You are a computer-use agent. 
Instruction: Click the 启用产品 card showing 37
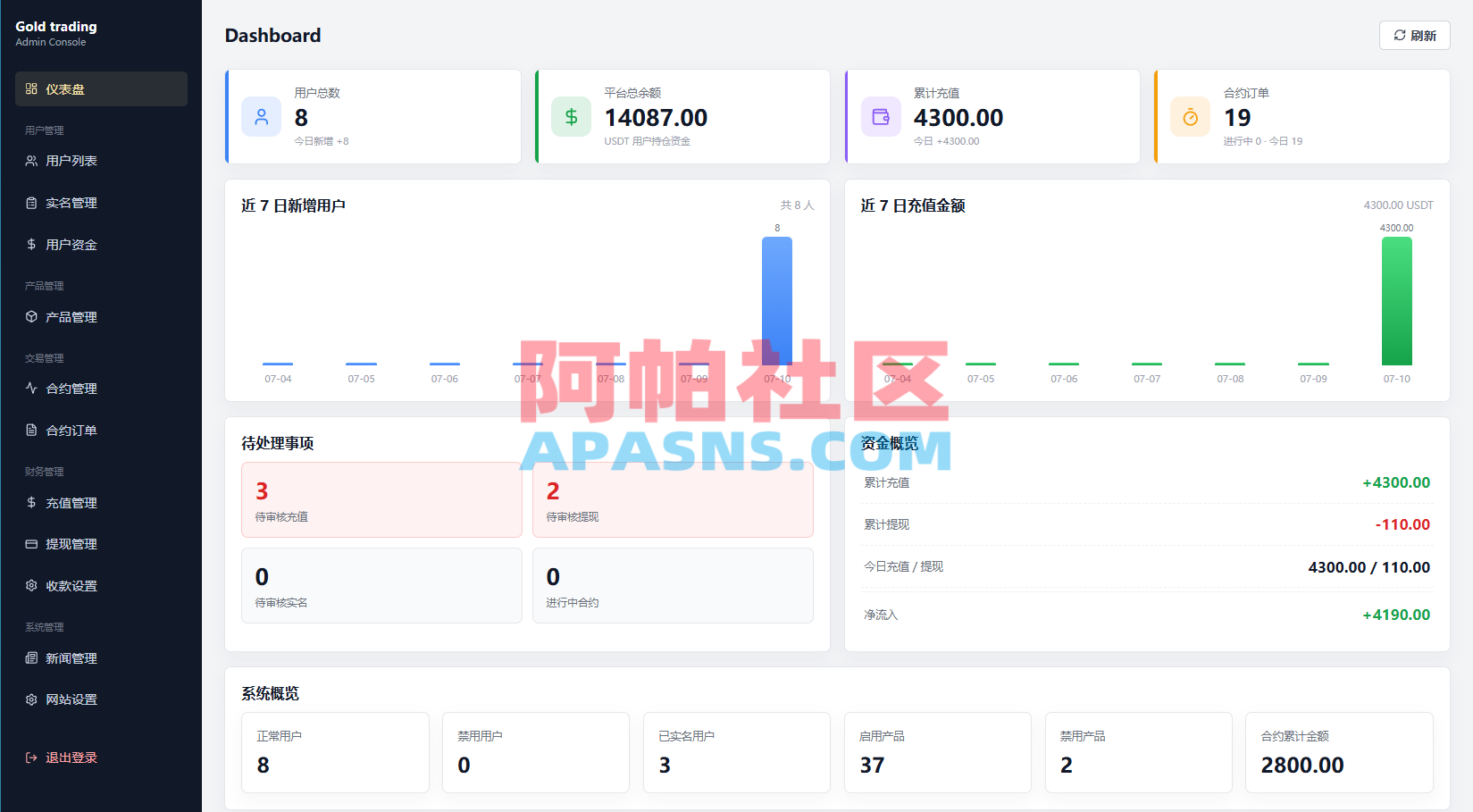938,752
